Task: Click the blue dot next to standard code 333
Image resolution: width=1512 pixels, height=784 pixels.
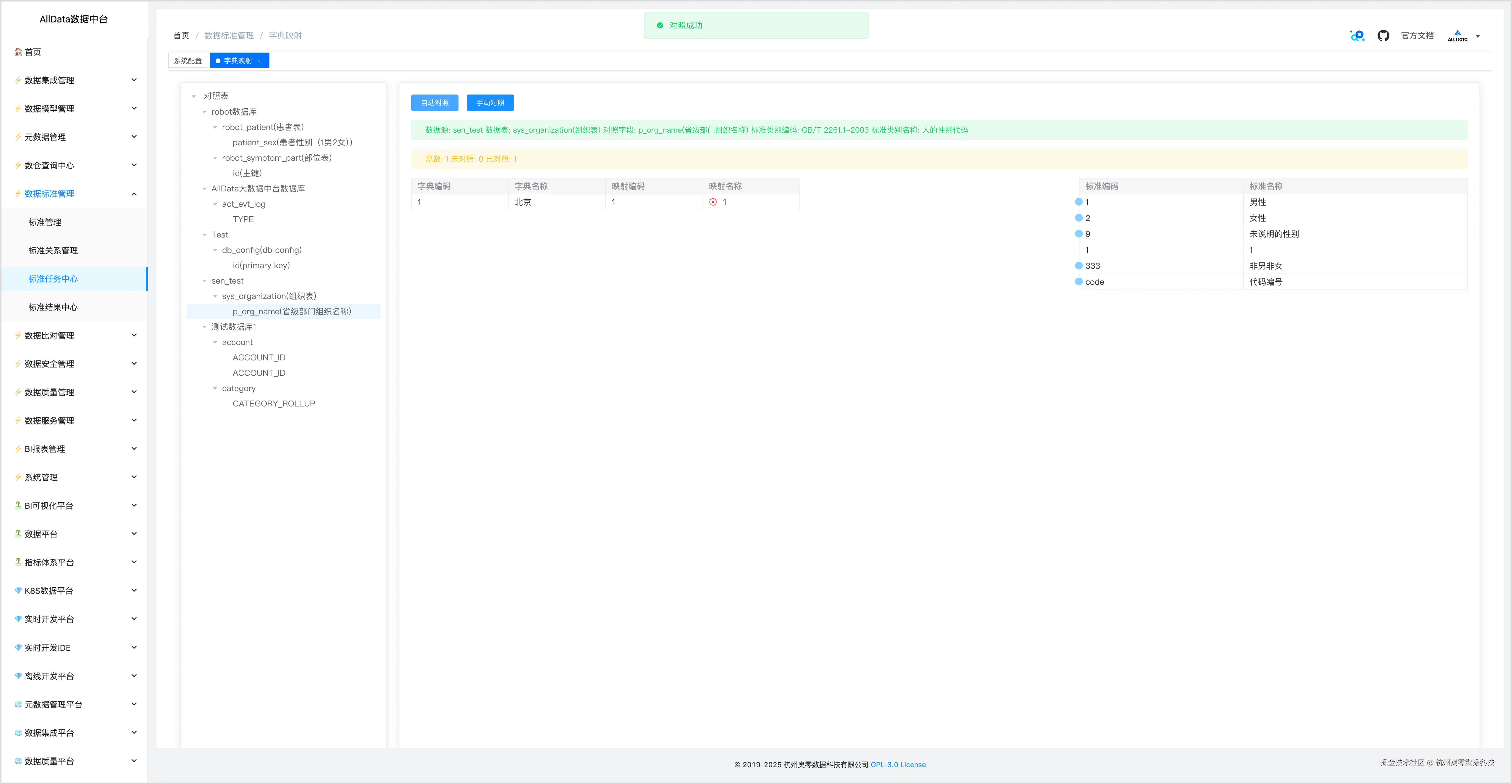Action: 1078,266
